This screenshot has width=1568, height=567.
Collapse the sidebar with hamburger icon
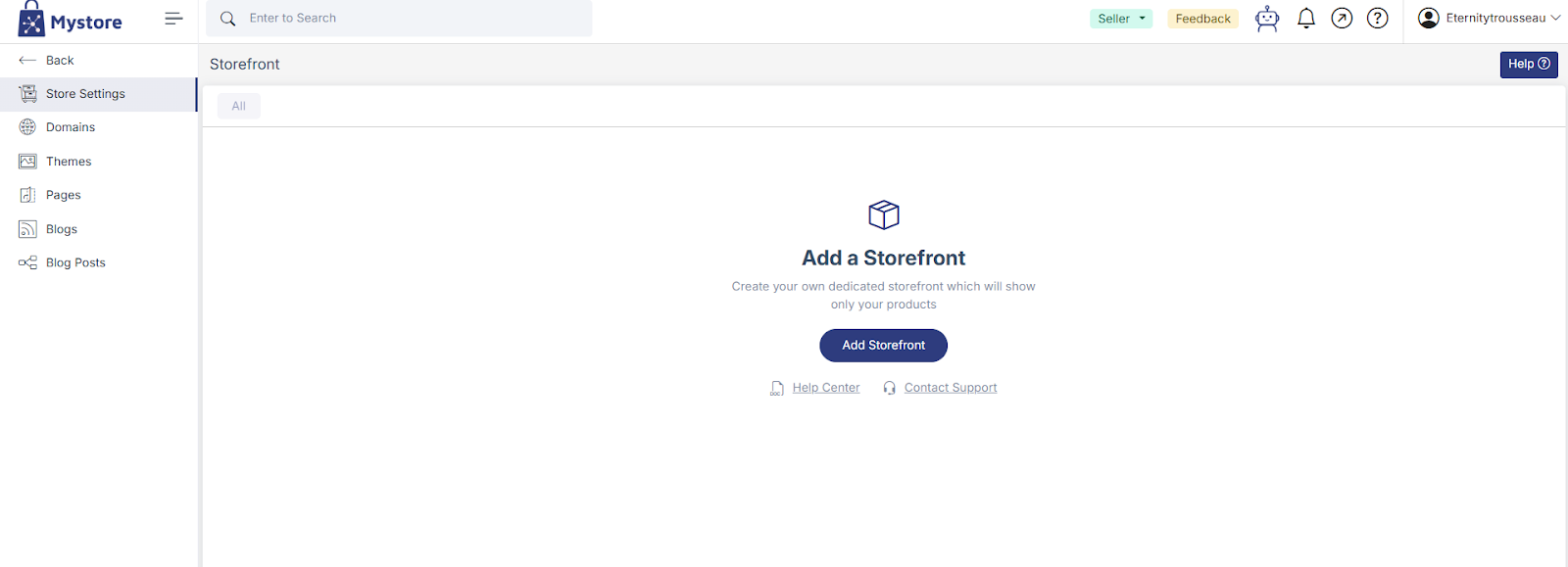tap(173, 19)
